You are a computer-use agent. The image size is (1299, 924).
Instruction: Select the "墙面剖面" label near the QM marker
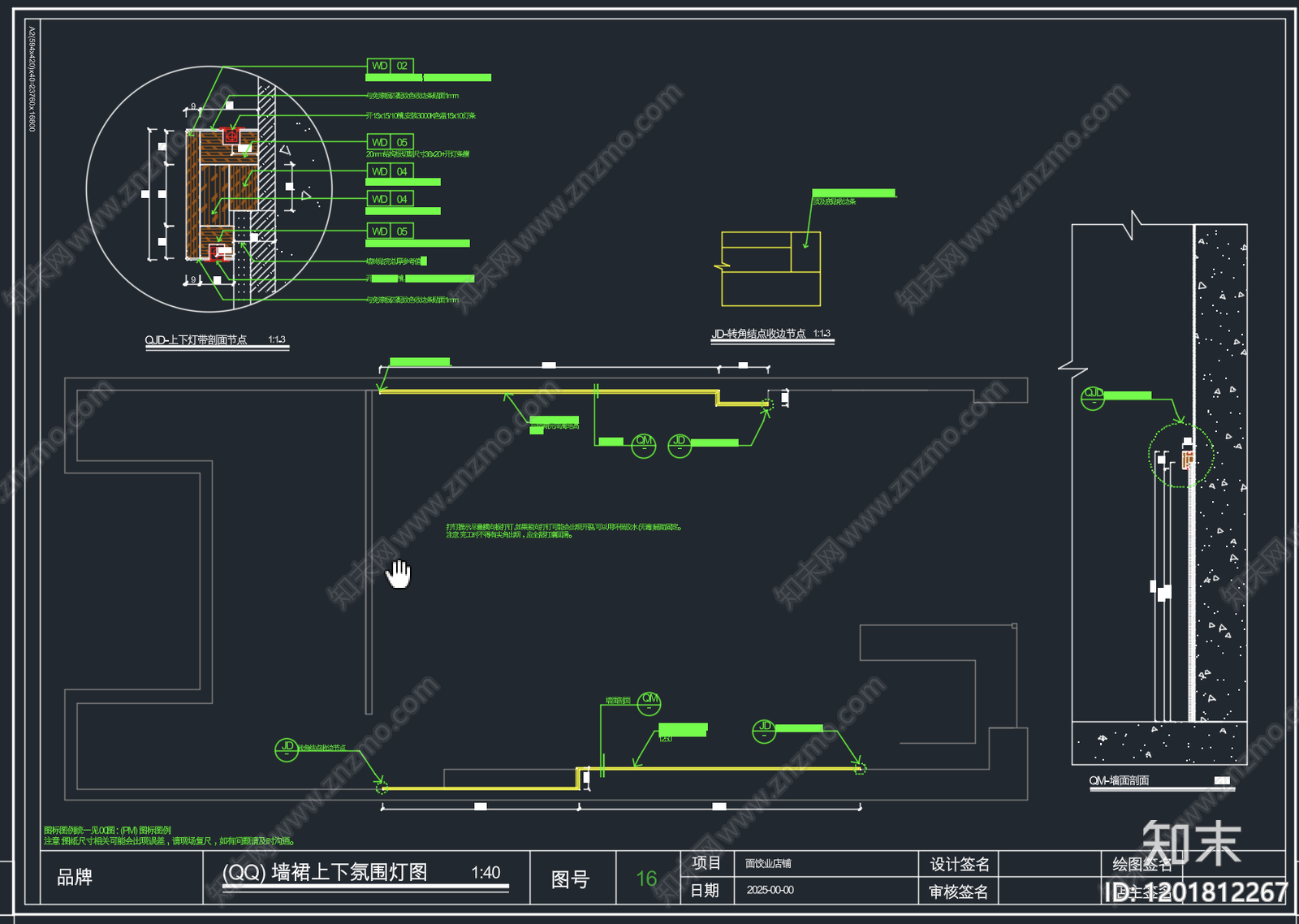pos(618,701)
